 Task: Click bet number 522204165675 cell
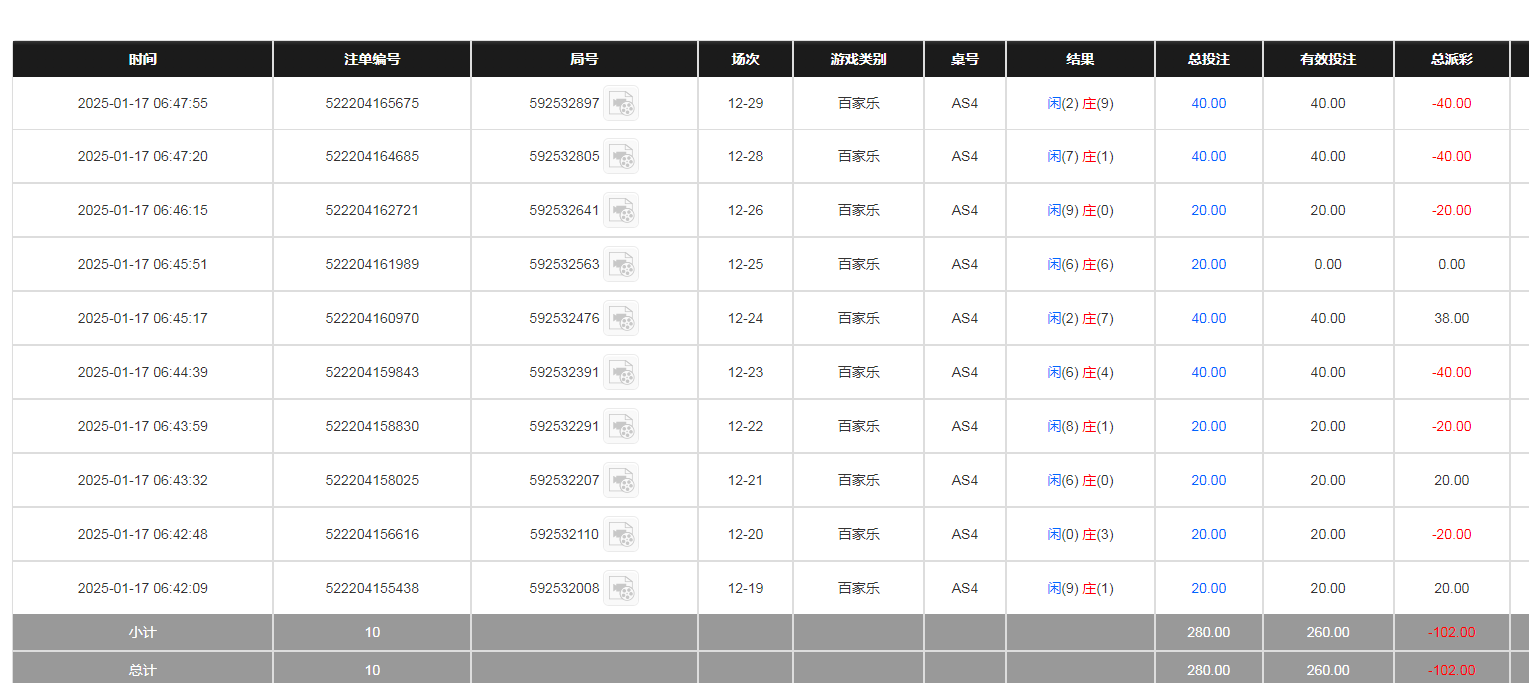click(372, 103)
